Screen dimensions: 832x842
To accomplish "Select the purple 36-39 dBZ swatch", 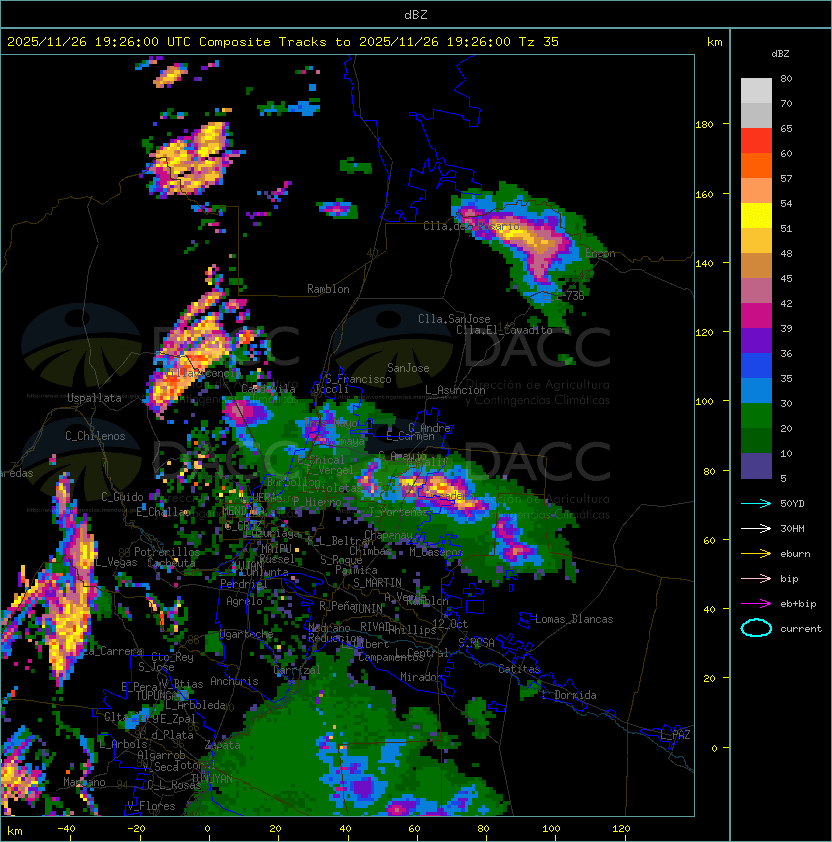I will (x=756, y=340).
